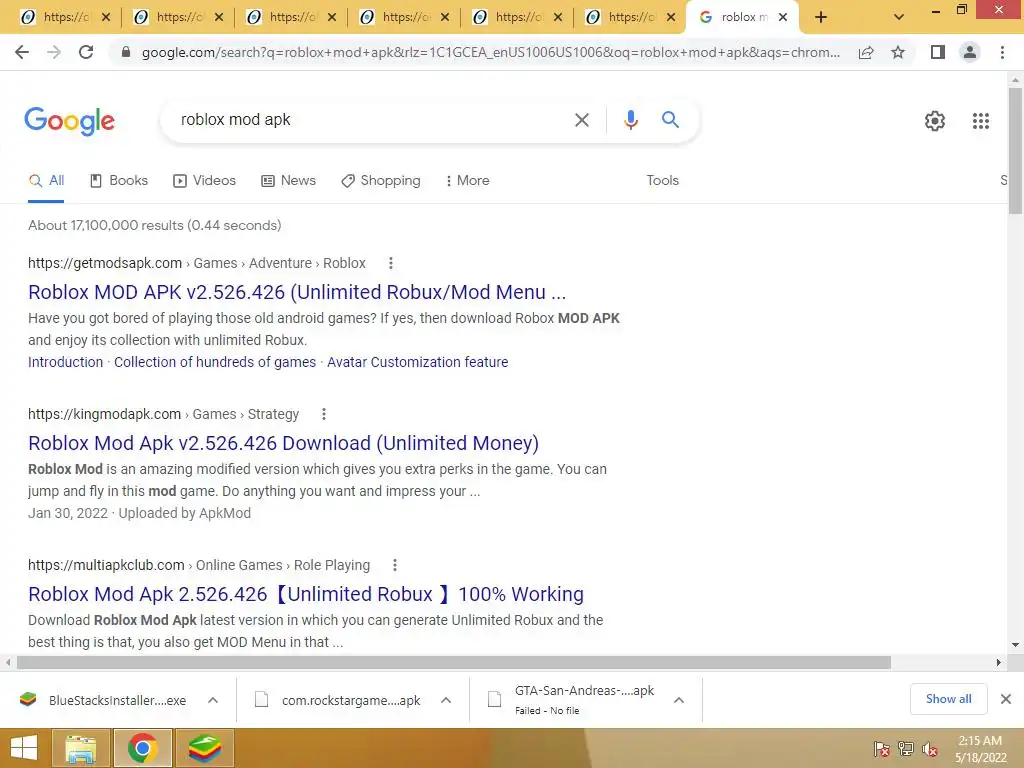
Task: Follow the Collection of hundreds of games sitelink
Action: pos(215,362)
